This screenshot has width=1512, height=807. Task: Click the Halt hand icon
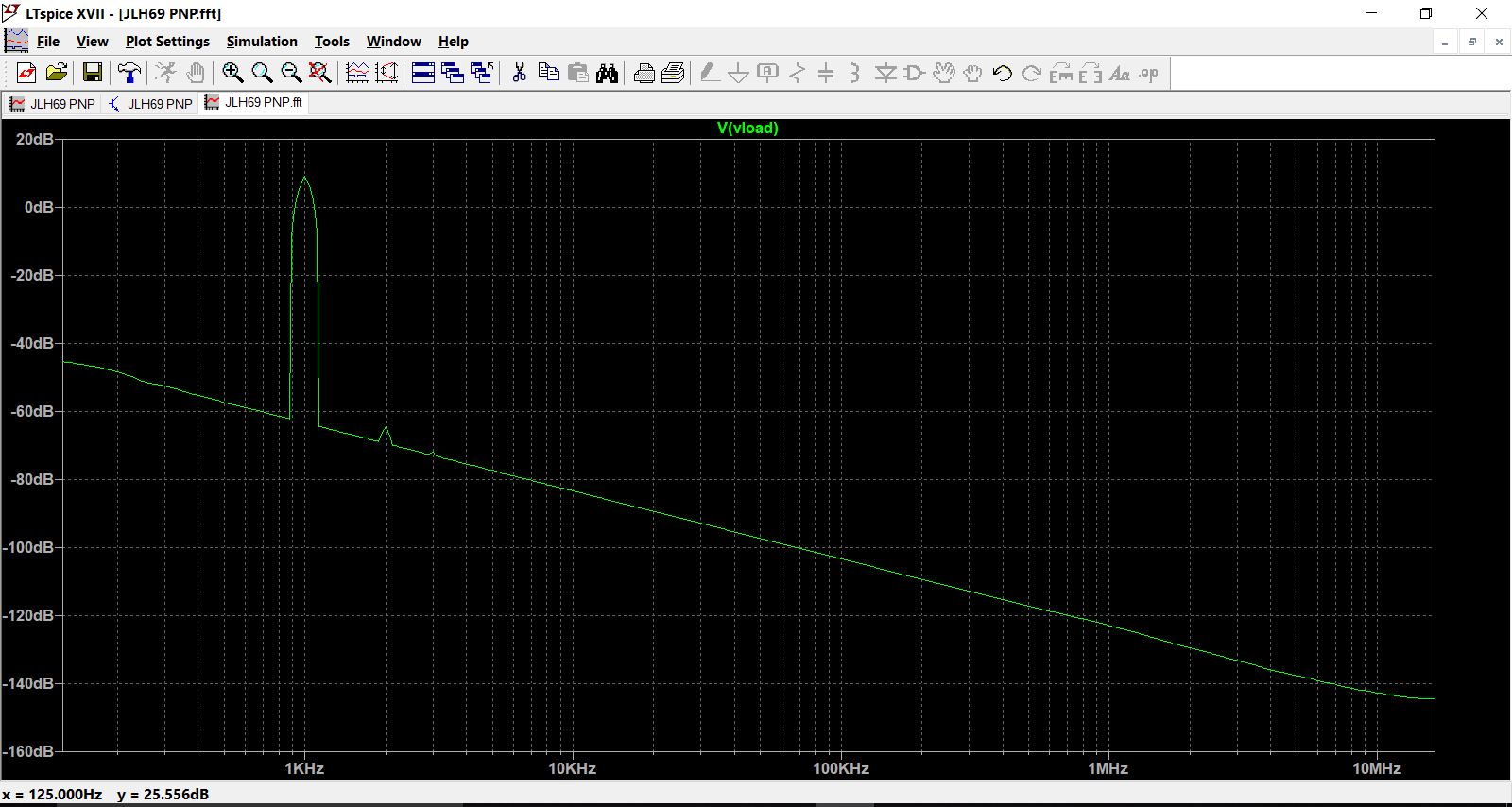(x=195, y=73)
